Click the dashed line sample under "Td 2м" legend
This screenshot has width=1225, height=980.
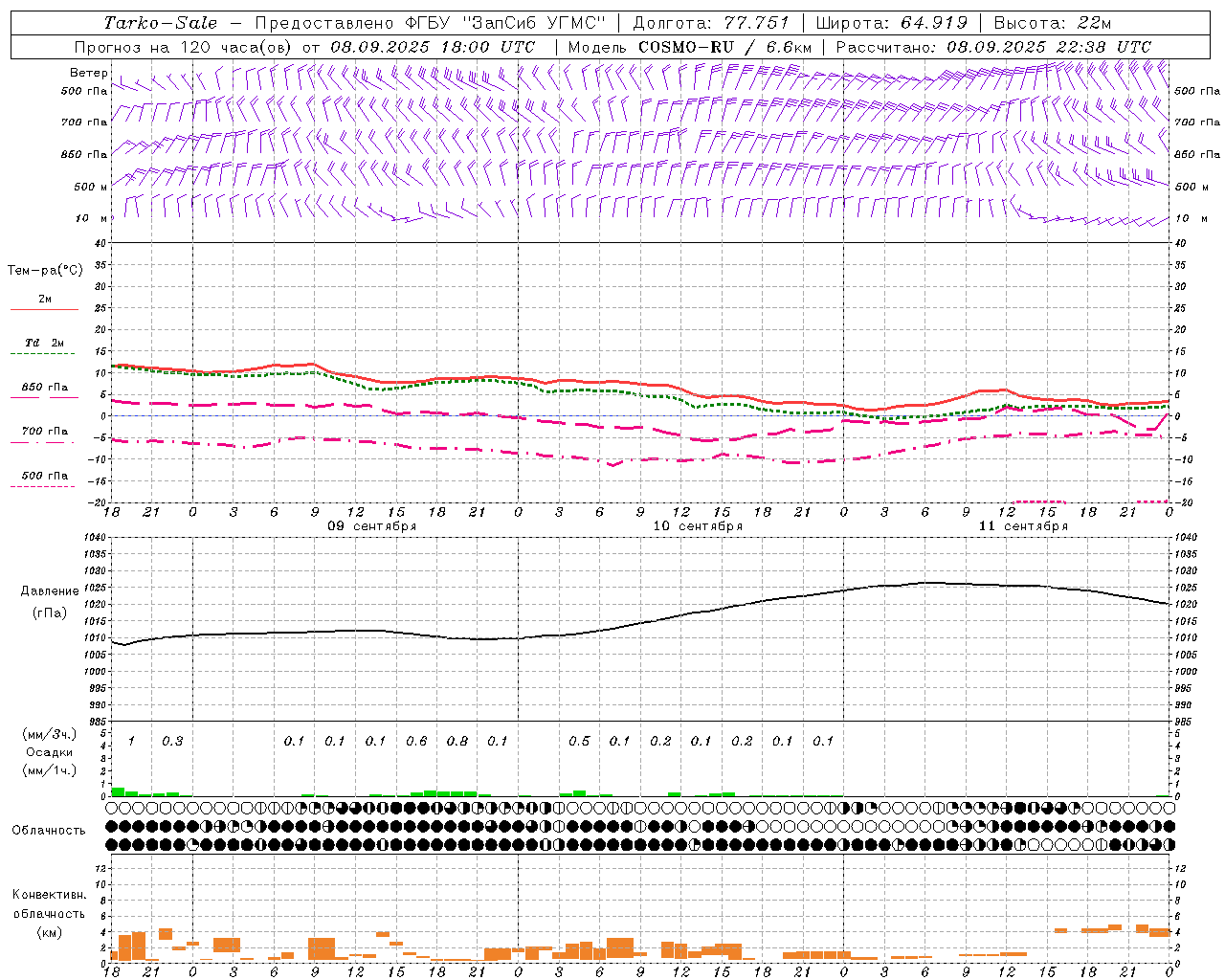[42, 354]
